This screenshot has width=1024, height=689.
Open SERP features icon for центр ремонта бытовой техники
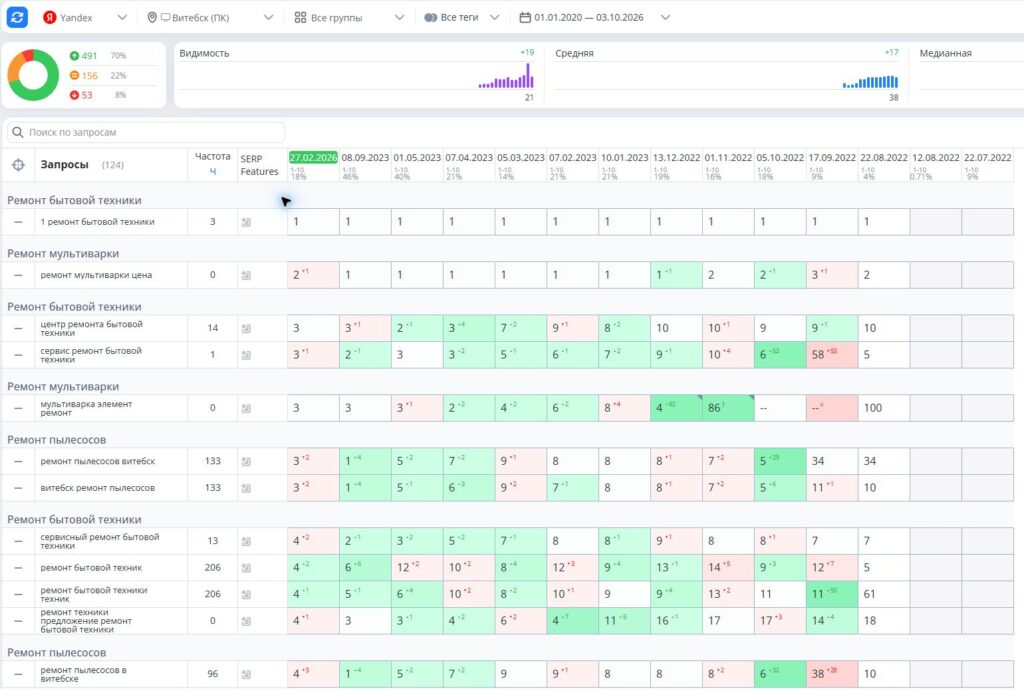pyautogui.click(x=246, y=328)
